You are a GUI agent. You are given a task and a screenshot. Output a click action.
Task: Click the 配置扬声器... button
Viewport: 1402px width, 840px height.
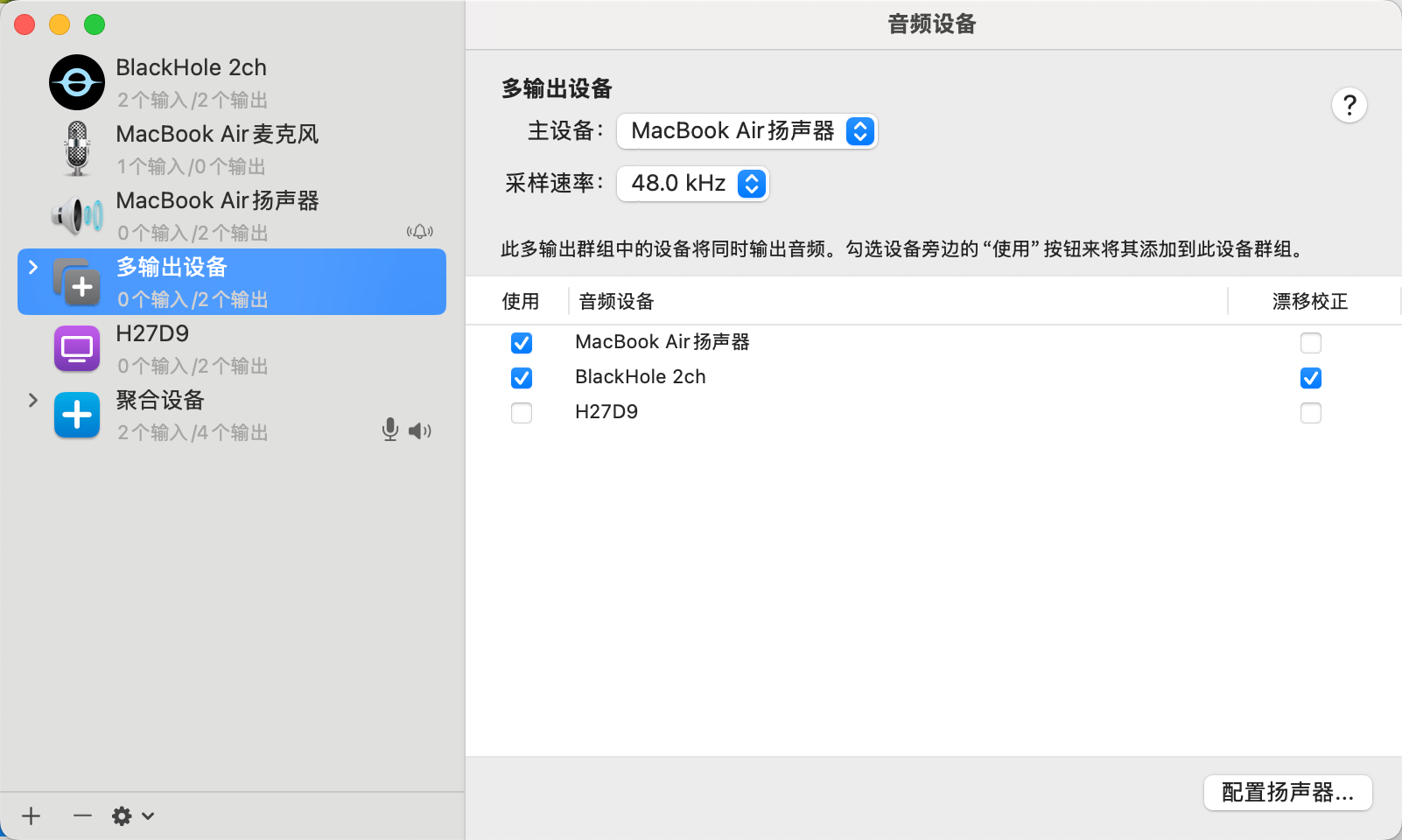1287,793
